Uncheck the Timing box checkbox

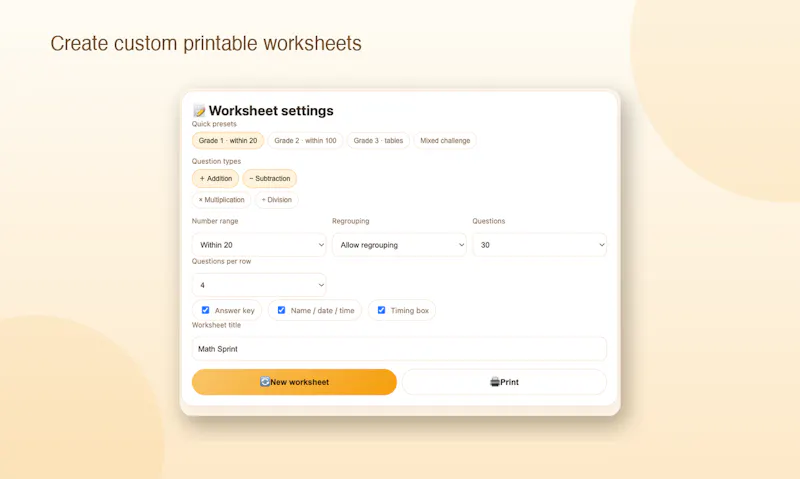(x=381, y=310)
